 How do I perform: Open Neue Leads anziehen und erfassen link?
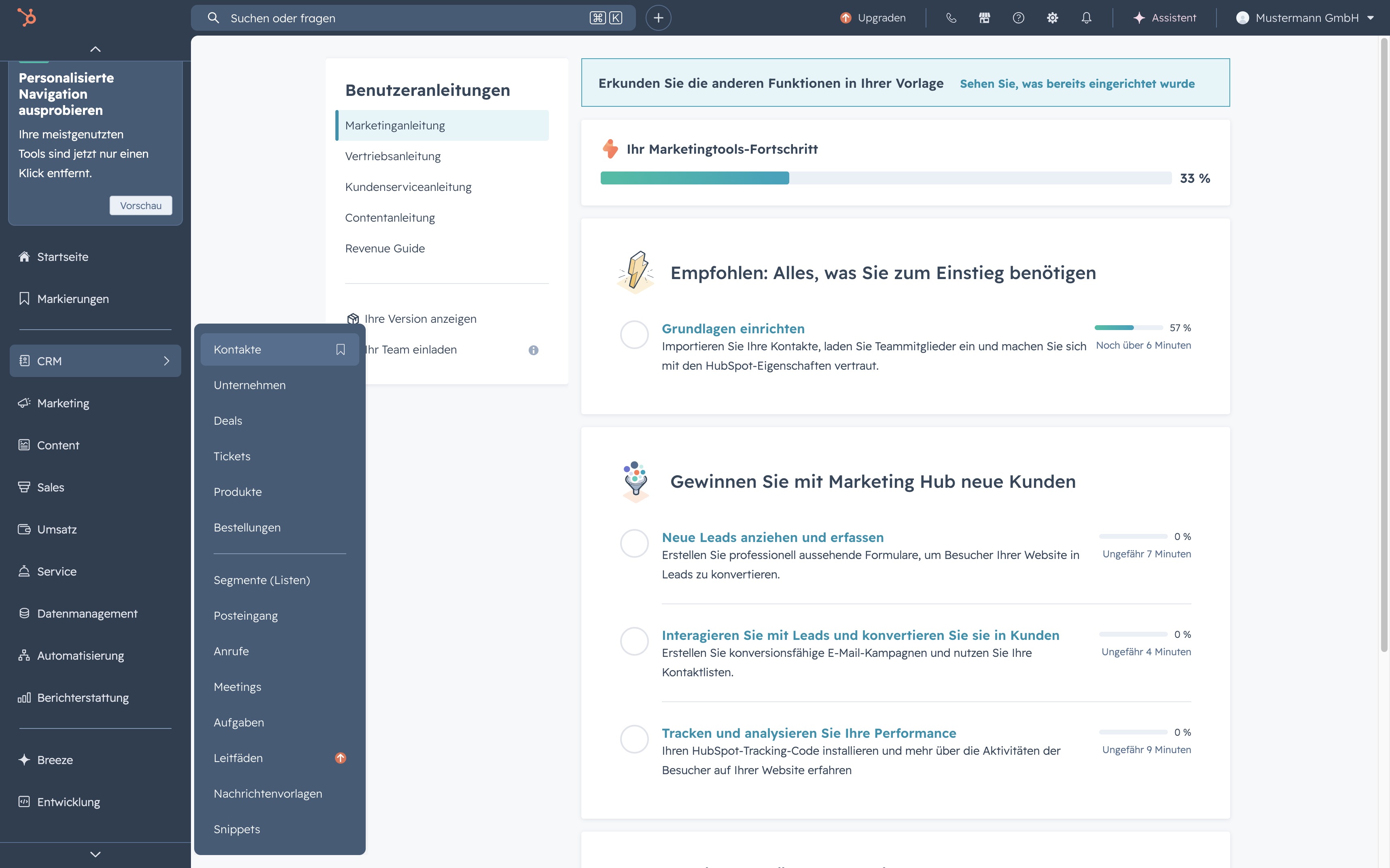(x=773, y=537)
